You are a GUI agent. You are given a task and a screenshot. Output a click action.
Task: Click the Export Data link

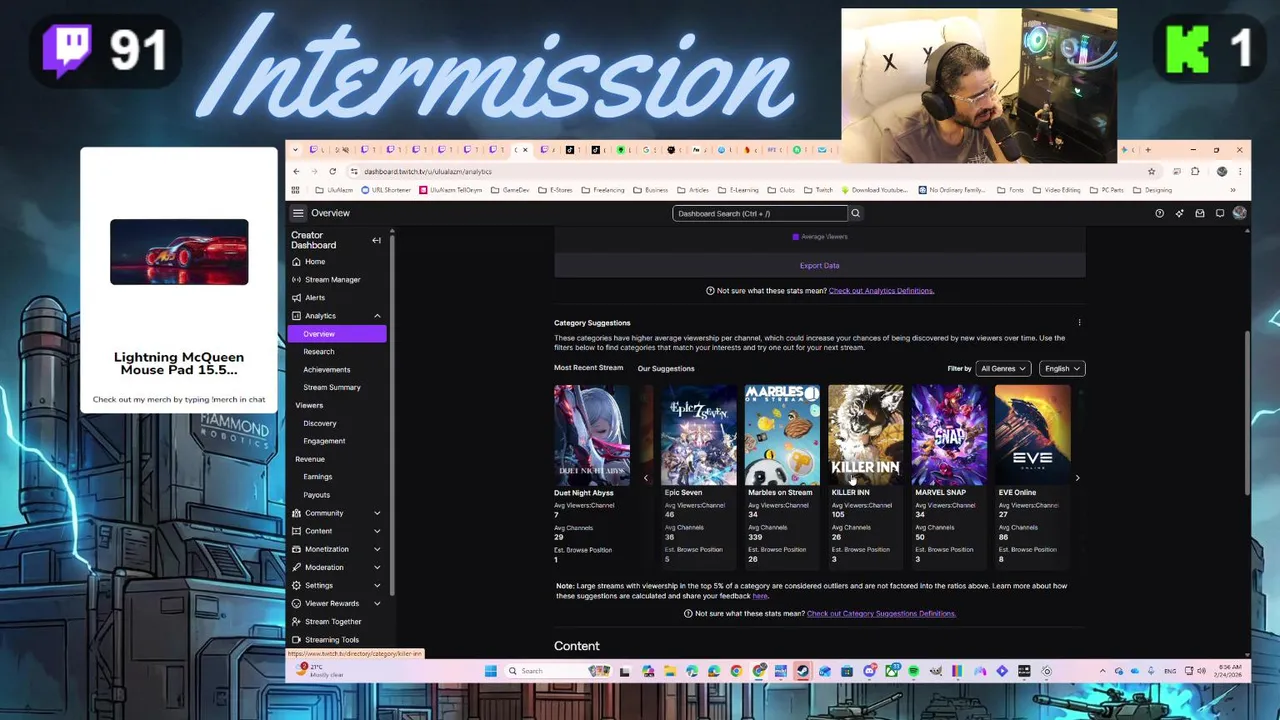819,266
